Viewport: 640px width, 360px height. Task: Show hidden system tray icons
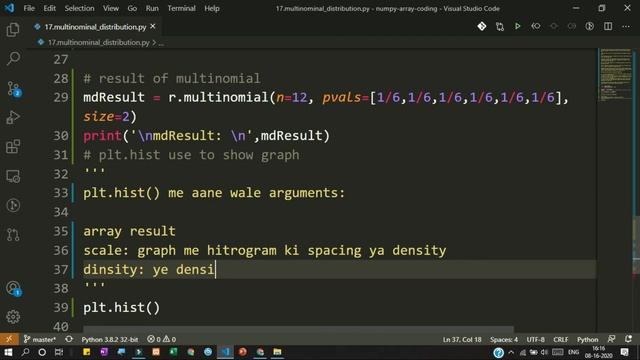click(x=511, y=352)
